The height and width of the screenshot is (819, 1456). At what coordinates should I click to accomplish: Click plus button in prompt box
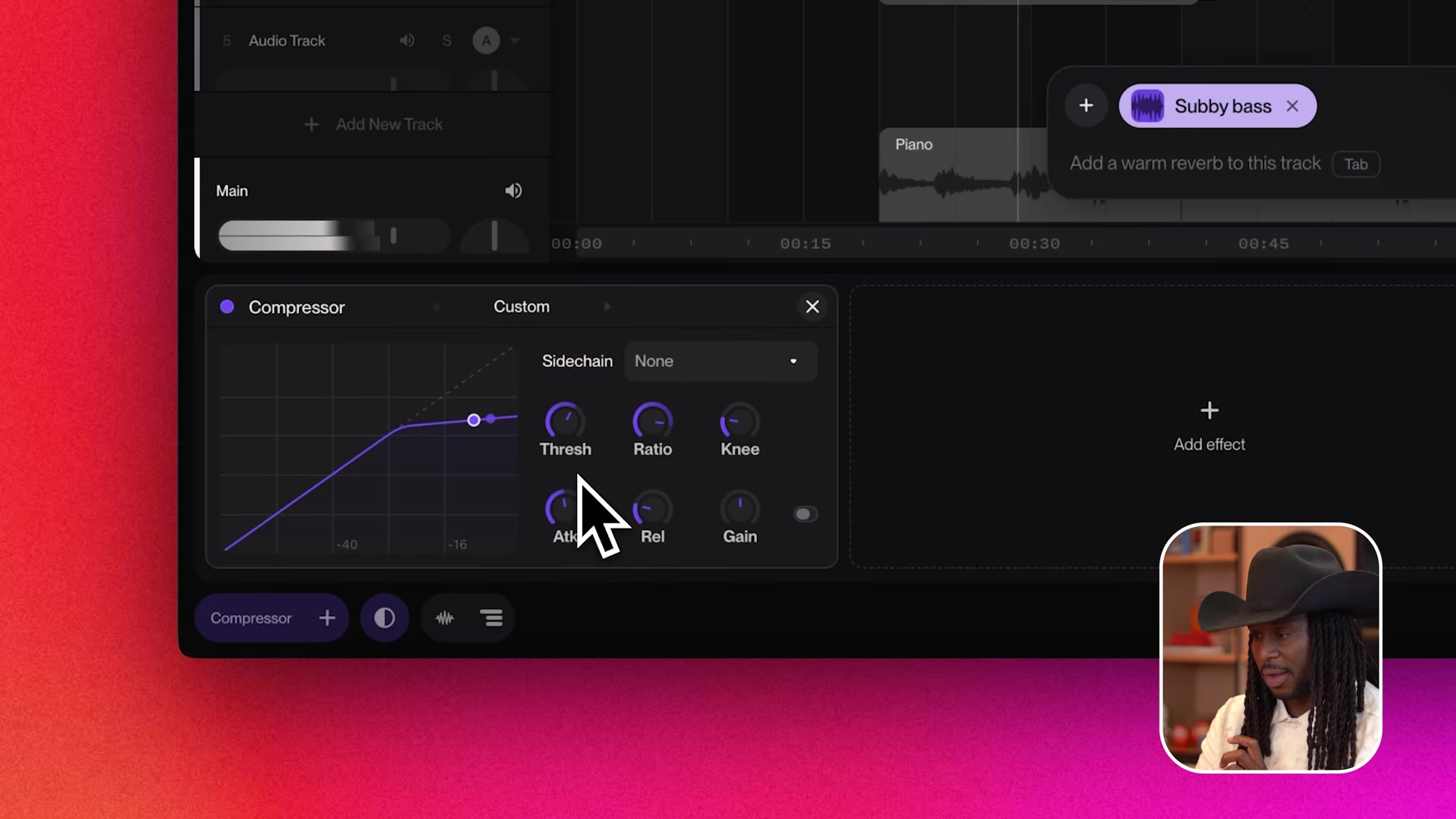[1086, 105]
